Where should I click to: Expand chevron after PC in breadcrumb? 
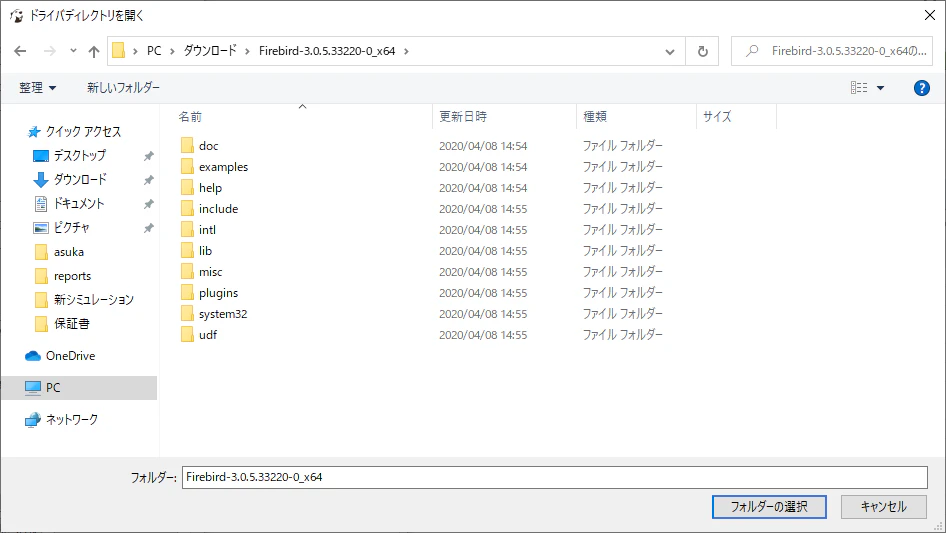(x=172, y=51)
